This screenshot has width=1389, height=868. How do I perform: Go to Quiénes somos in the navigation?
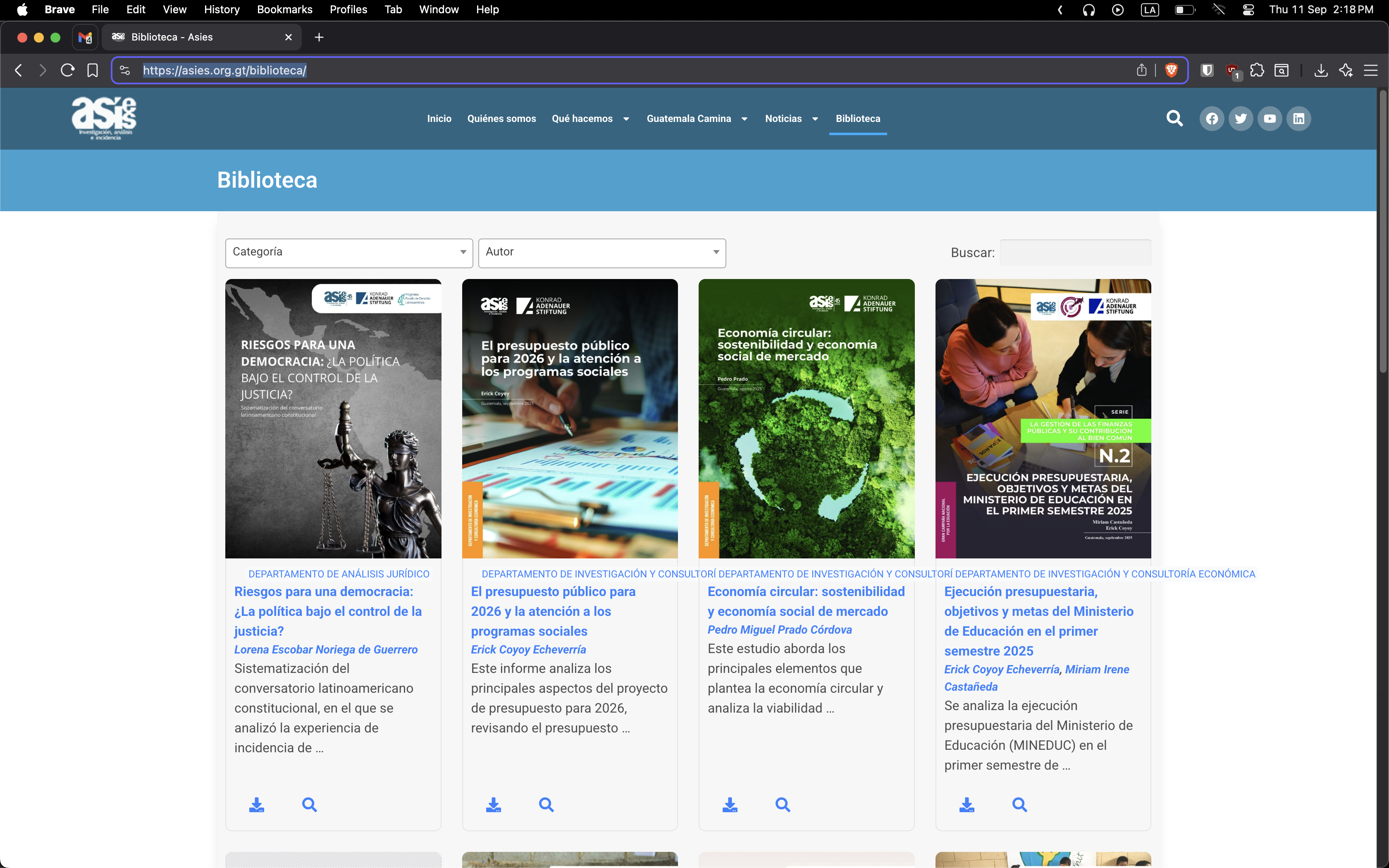[501, 119]
